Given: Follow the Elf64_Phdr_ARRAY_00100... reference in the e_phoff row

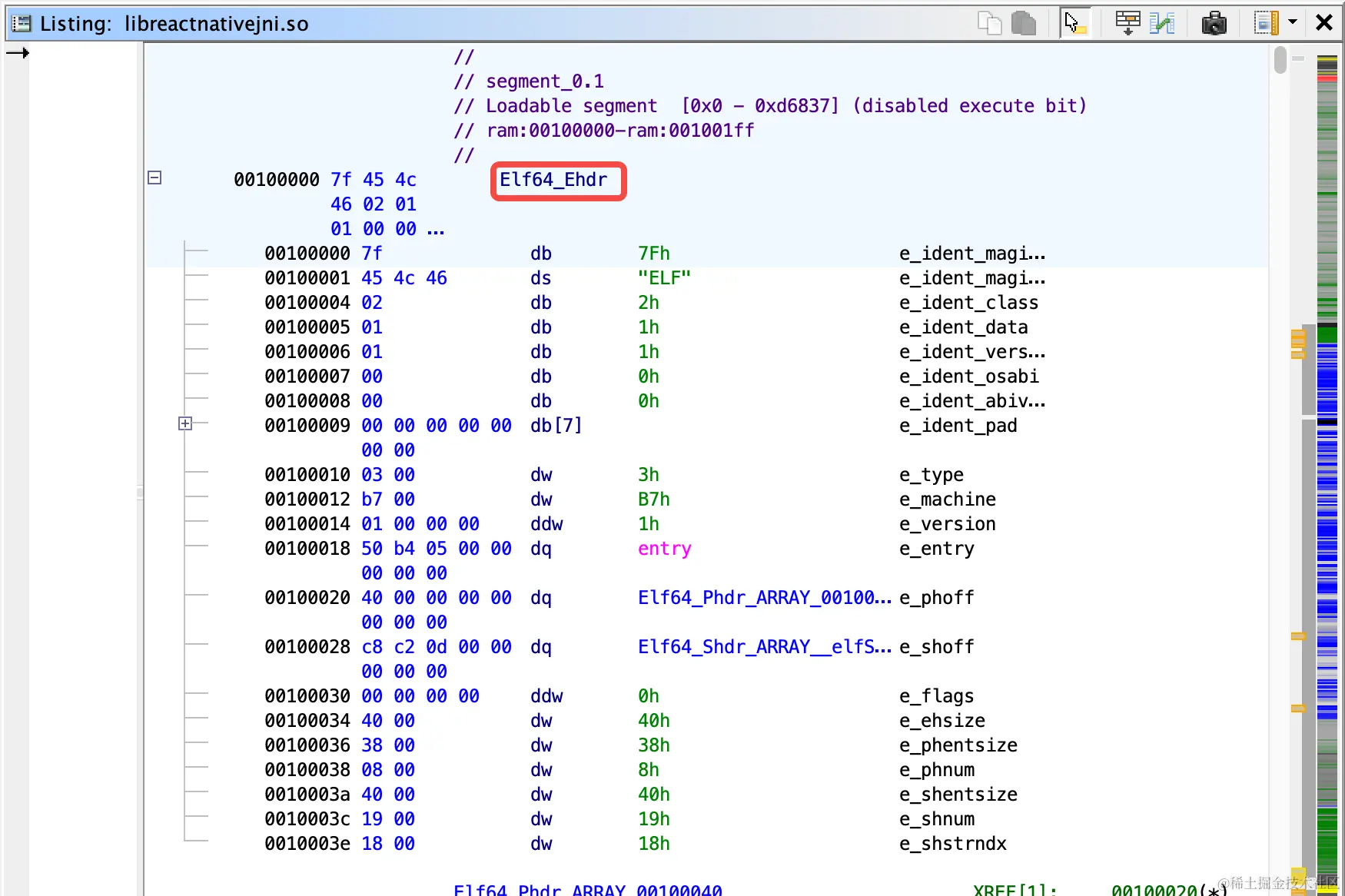Looking at the screenshot, I should [x=765, y=598].
